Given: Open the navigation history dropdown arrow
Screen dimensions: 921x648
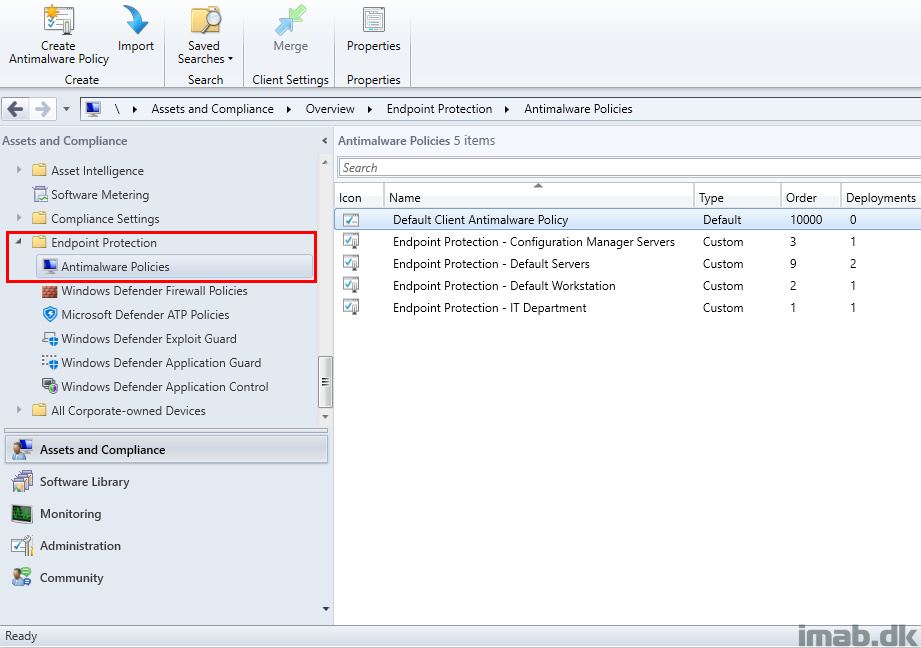Looking at the screenshot, I should (x=66, y=109).
